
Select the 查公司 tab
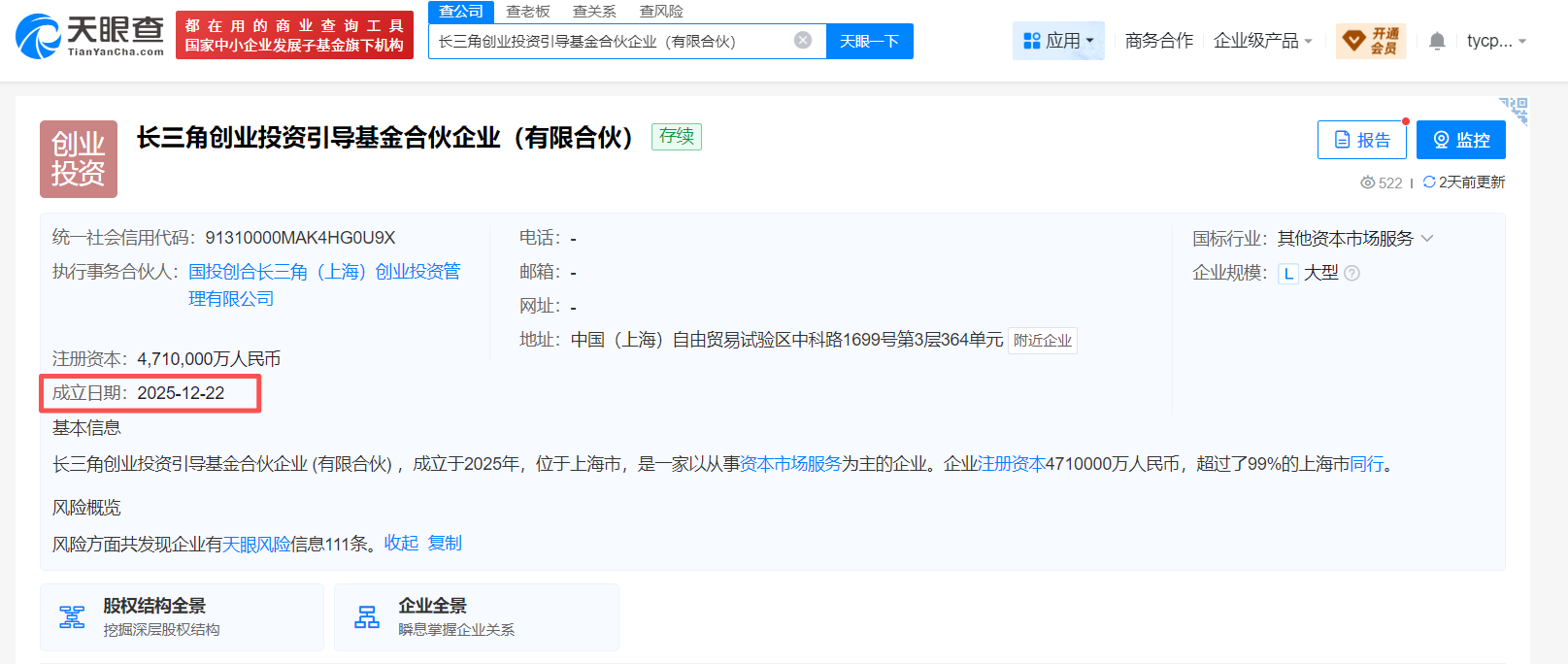pyautogui.click(x=461, y=12)
